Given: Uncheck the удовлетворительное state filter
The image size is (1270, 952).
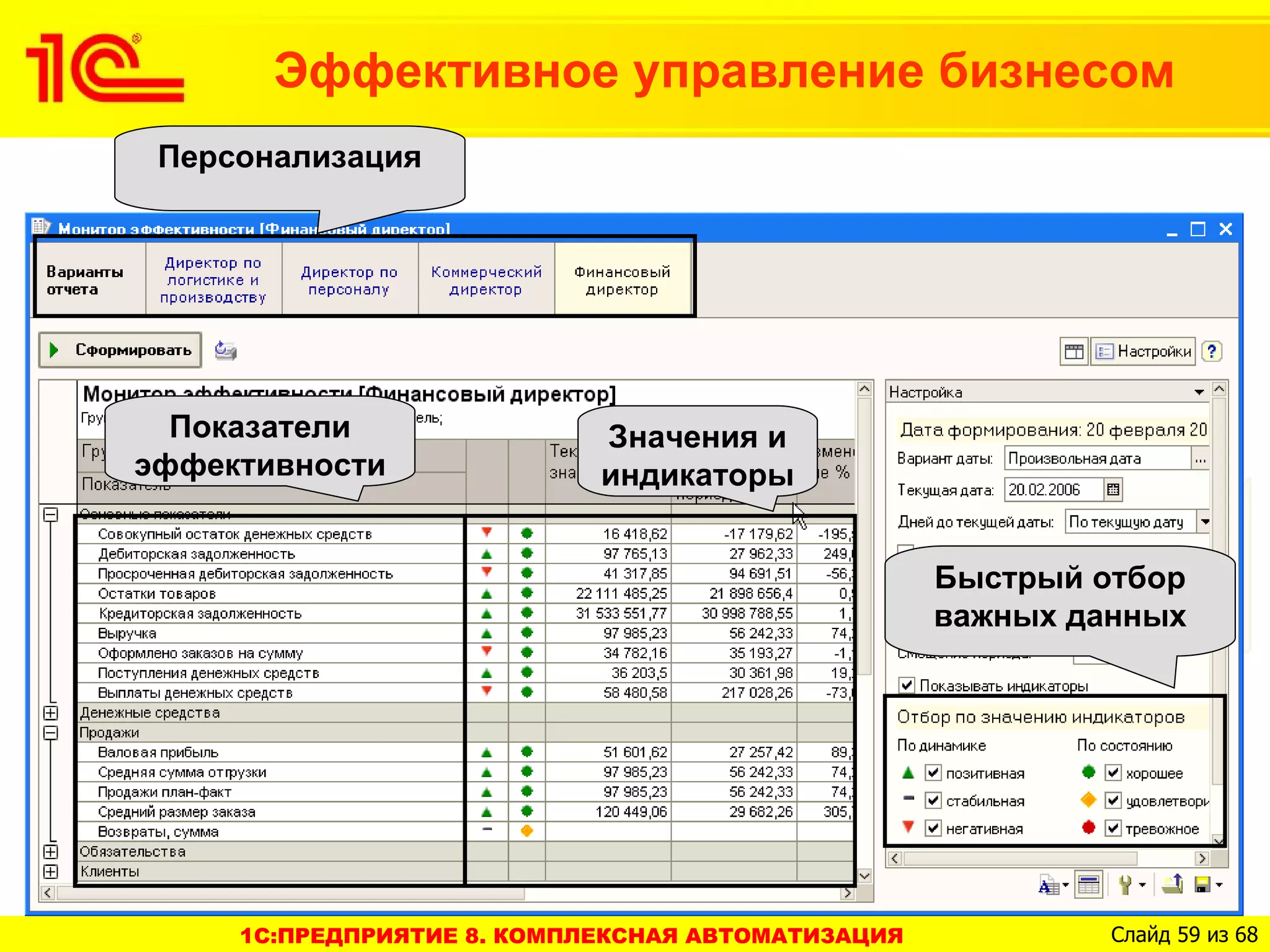Looking at the screenshot, I should (1114, 801).
